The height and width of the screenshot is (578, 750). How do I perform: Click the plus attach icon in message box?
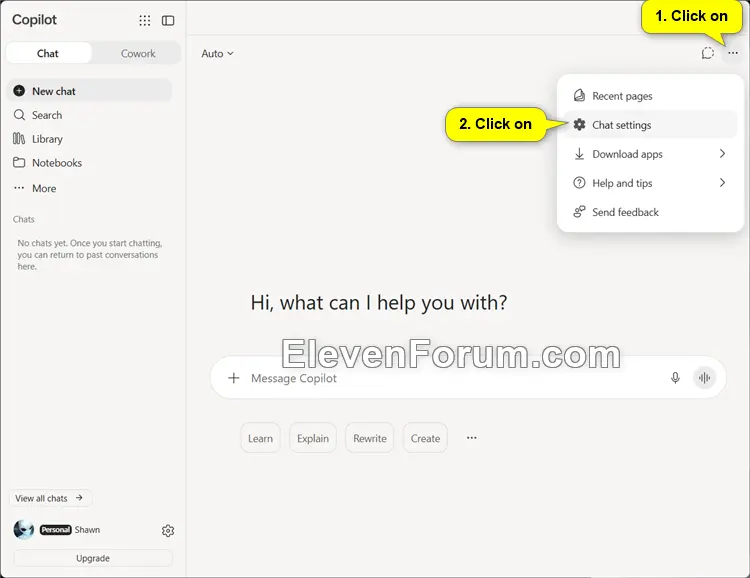(233, 378)
